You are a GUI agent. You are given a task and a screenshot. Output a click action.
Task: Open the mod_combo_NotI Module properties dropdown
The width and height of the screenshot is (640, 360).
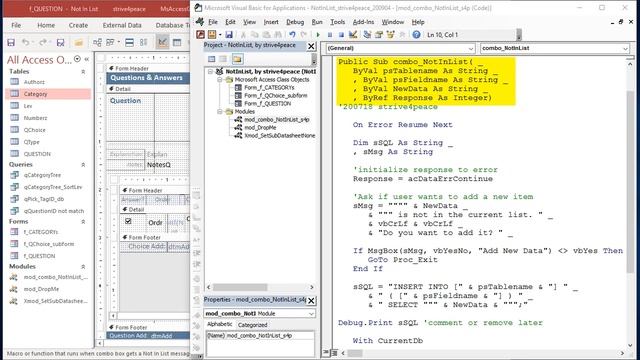tap(311, 313)
